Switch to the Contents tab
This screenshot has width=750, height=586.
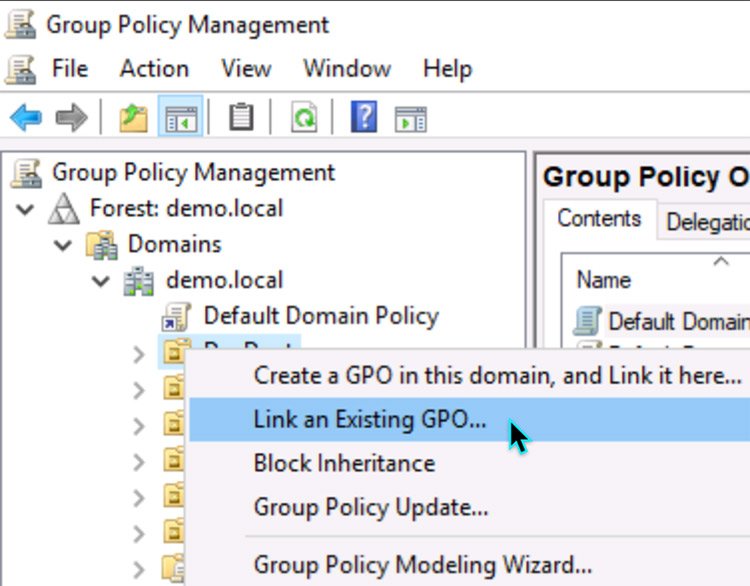(598, 219)
